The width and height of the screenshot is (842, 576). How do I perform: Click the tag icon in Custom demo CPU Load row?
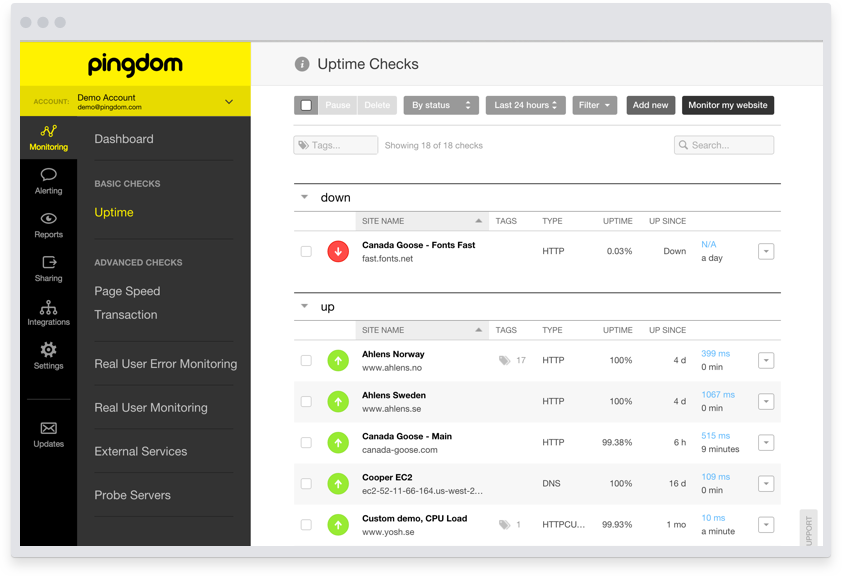(x=504, y=524)
